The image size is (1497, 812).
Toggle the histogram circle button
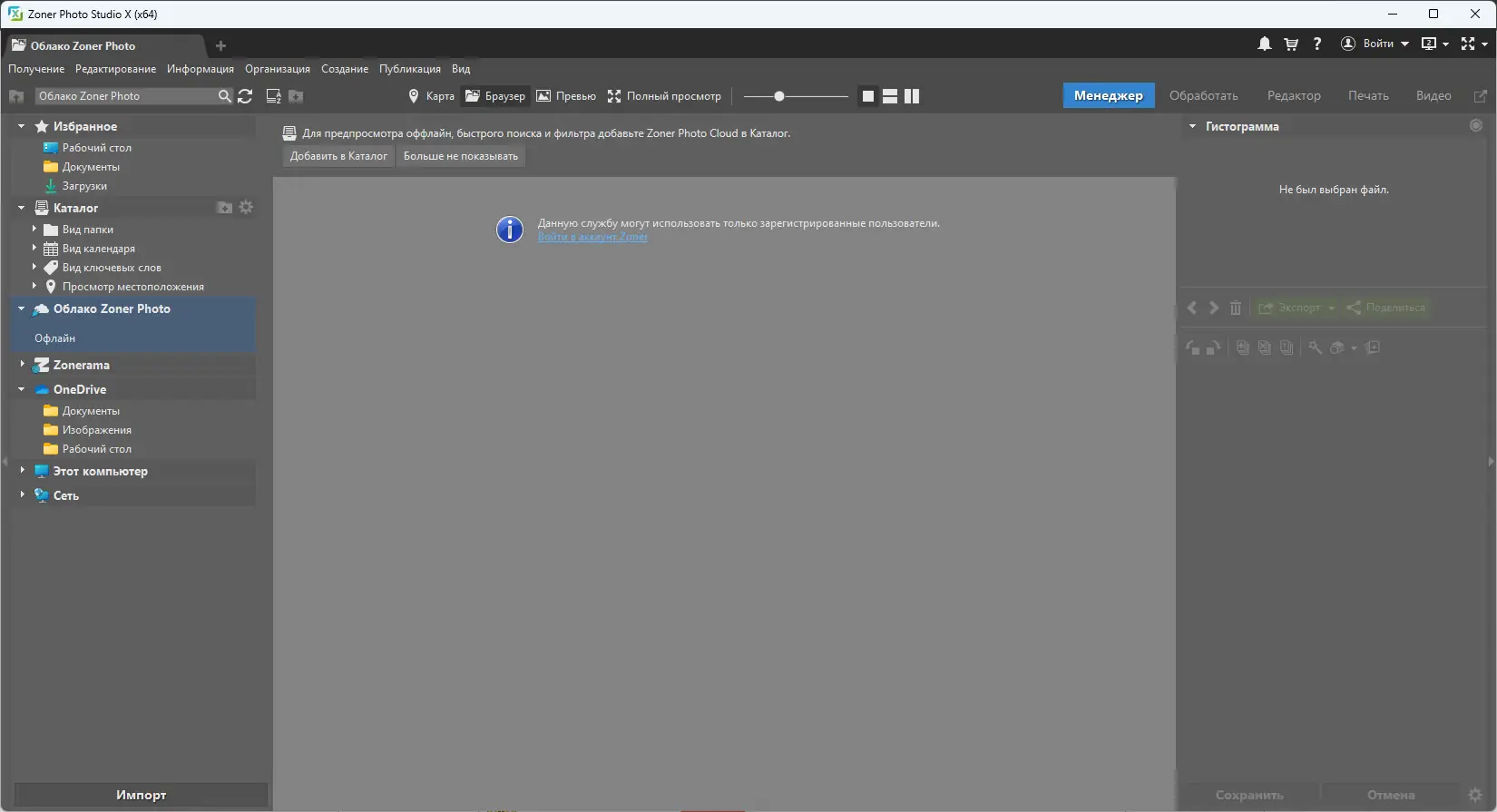1476,126
